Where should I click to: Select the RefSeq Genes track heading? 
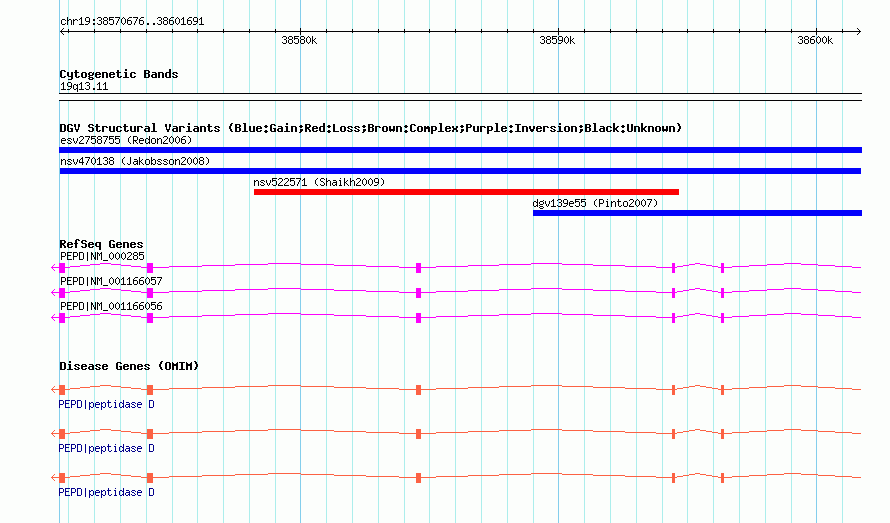[x=101, y=244]
